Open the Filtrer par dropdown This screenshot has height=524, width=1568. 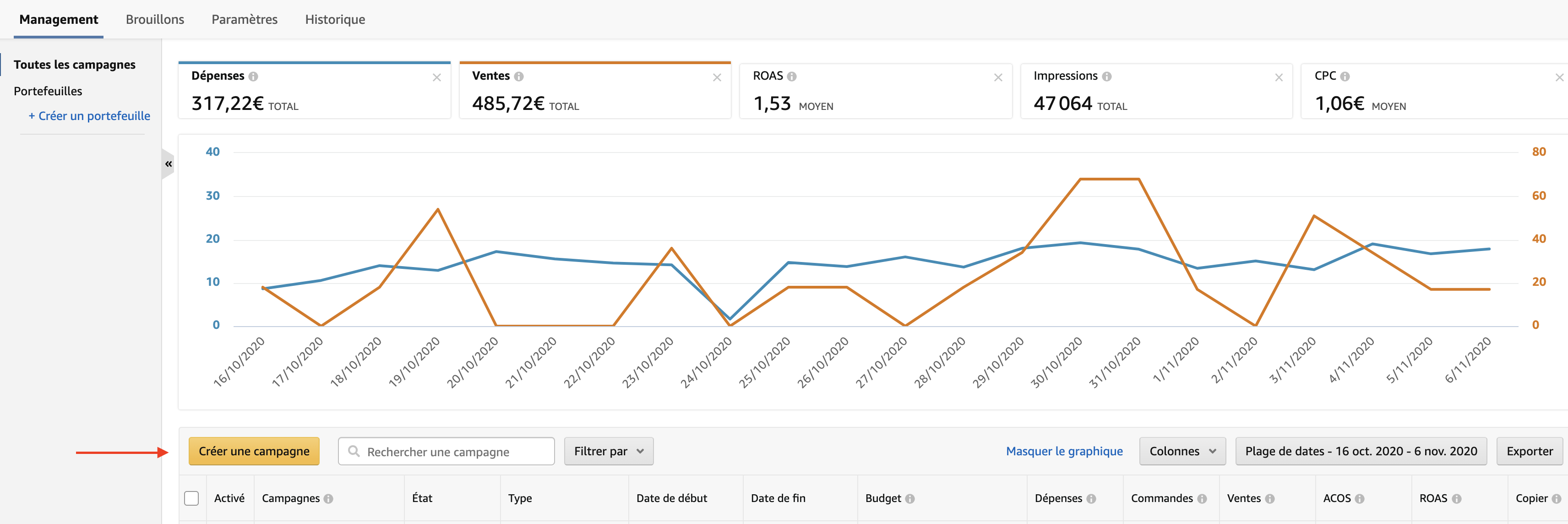609,451
